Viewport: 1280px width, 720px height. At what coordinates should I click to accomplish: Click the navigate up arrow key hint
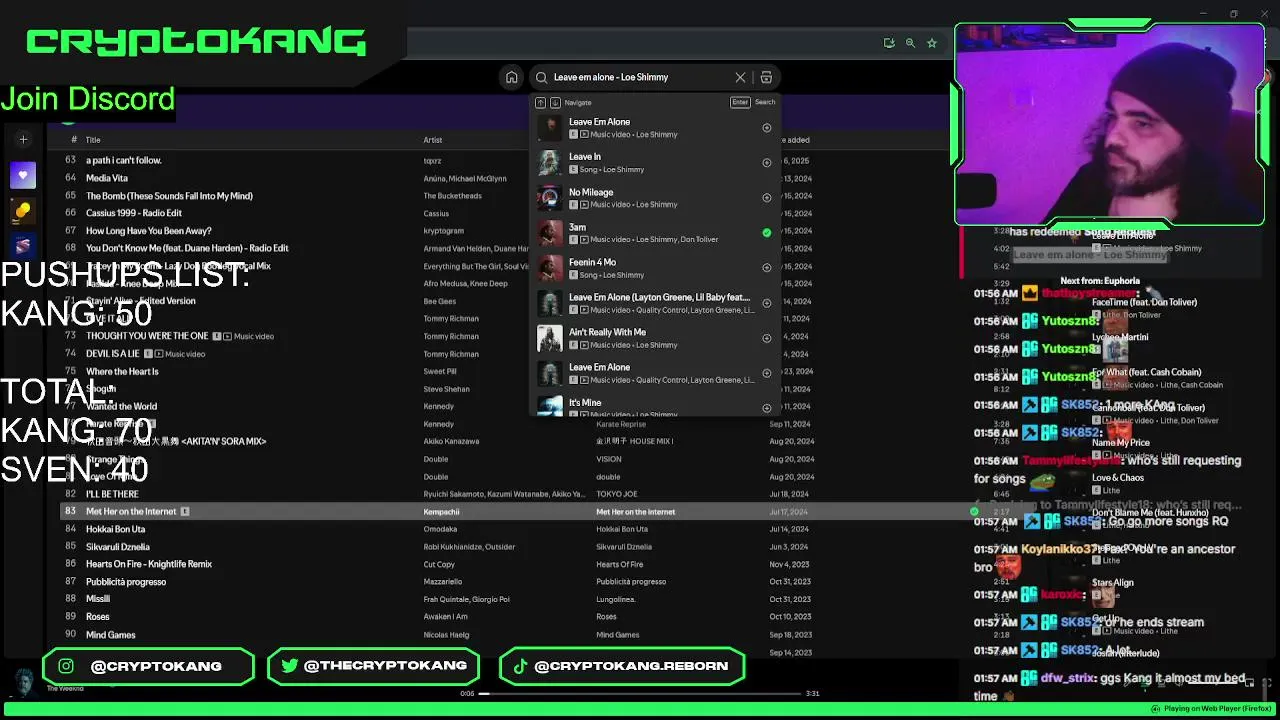pos(540,102)
